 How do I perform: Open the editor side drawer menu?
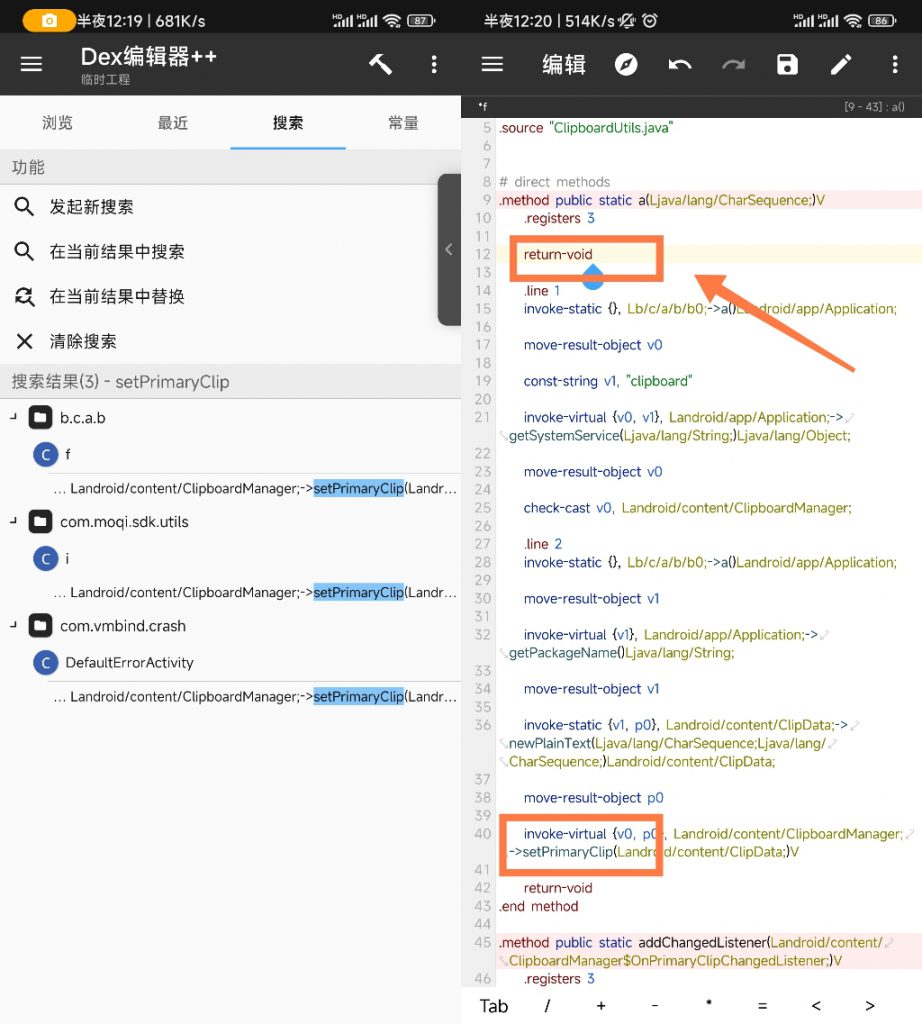(491, 63)
